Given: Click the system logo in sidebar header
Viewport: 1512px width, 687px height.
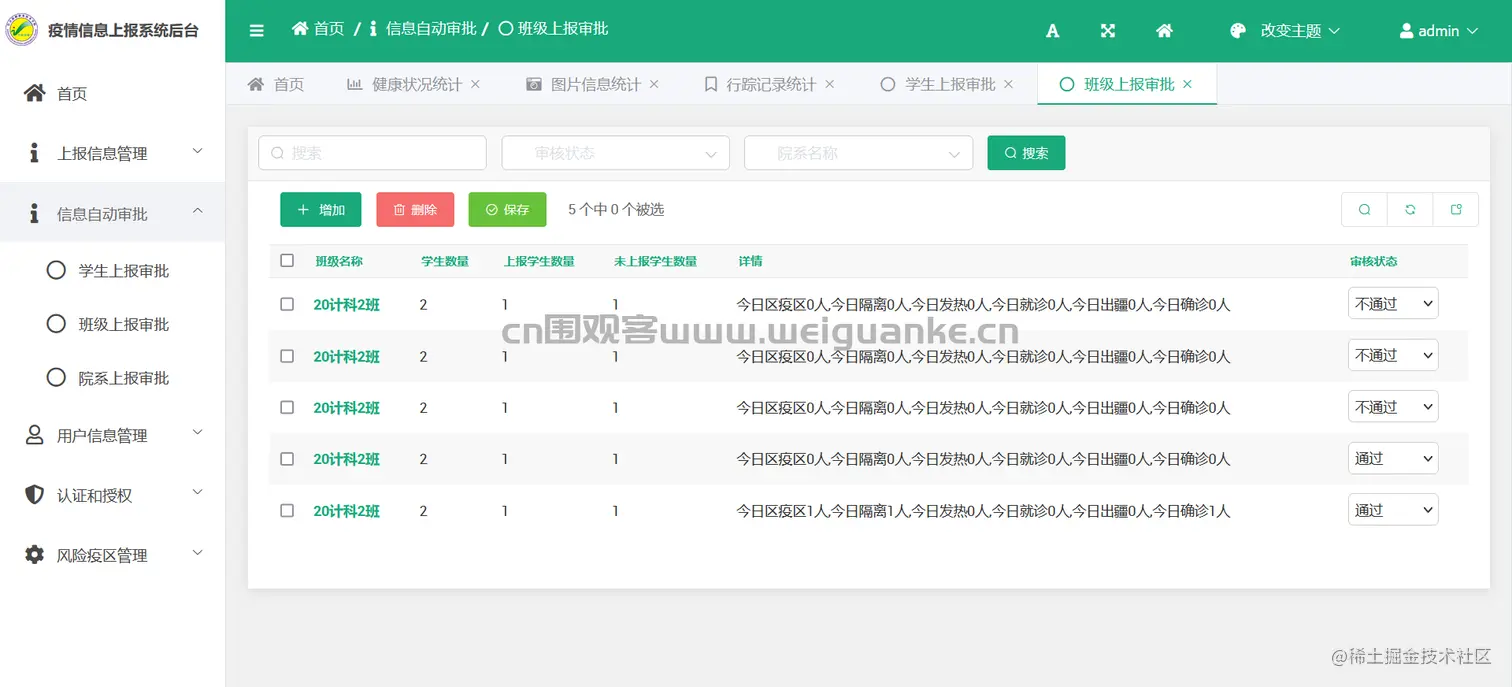Looking at the screenshot, I should coord(22,30).
